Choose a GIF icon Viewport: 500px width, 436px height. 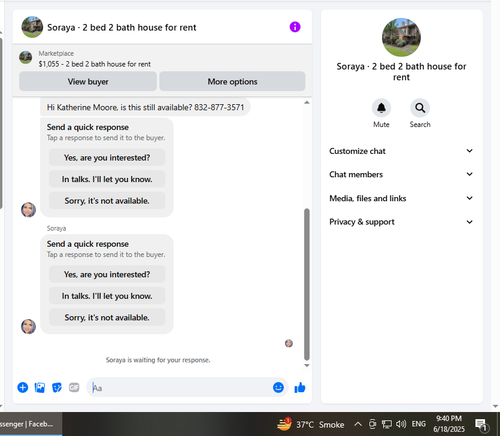pyautogui.click(x=74, y=387)
